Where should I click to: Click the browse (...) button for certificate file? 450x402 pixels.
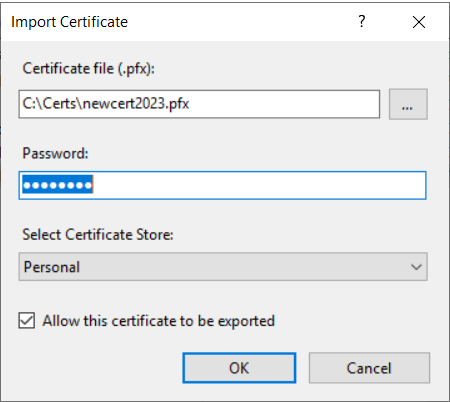[x=408, y=104]
